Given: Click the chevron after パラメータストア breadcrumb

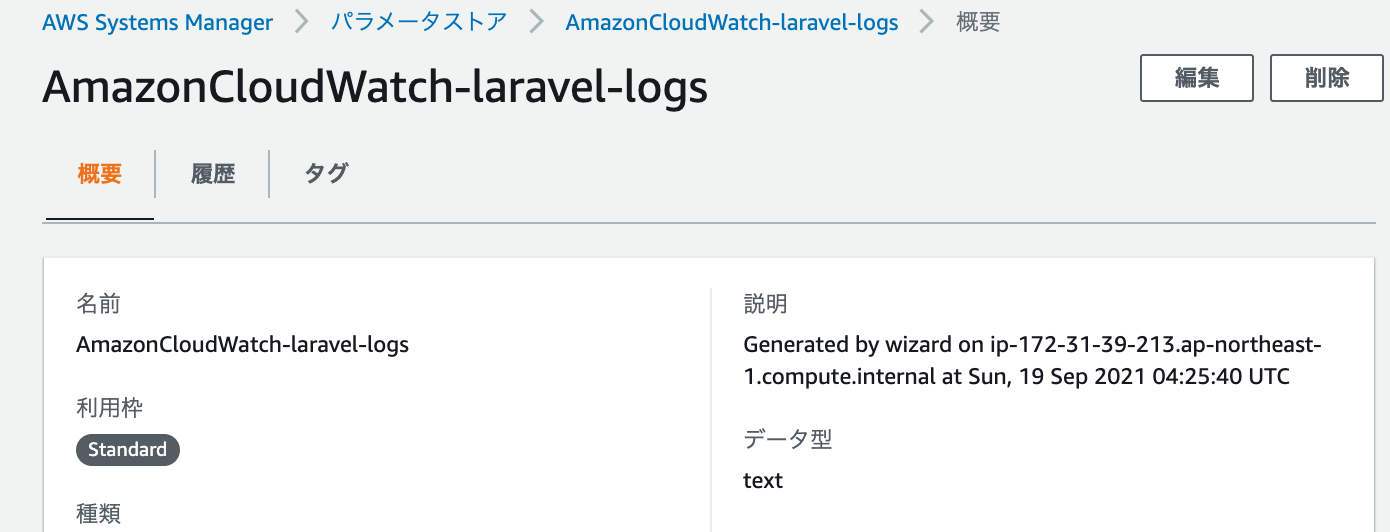Looking at the screenshot, I should (537, 22).
